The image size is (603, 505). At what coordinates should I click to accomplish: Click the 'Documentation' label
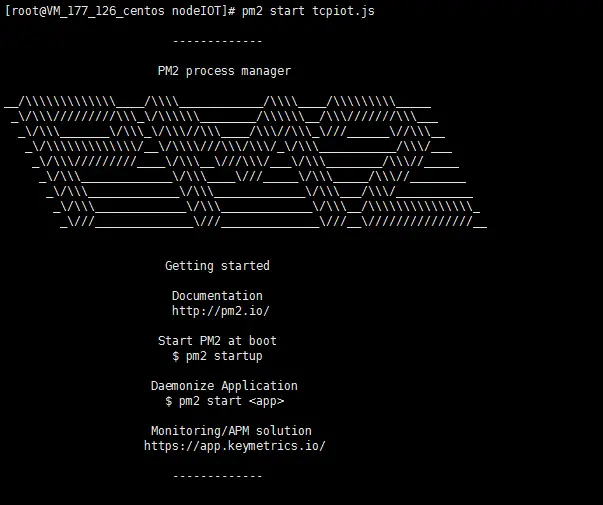coord(217,296)
